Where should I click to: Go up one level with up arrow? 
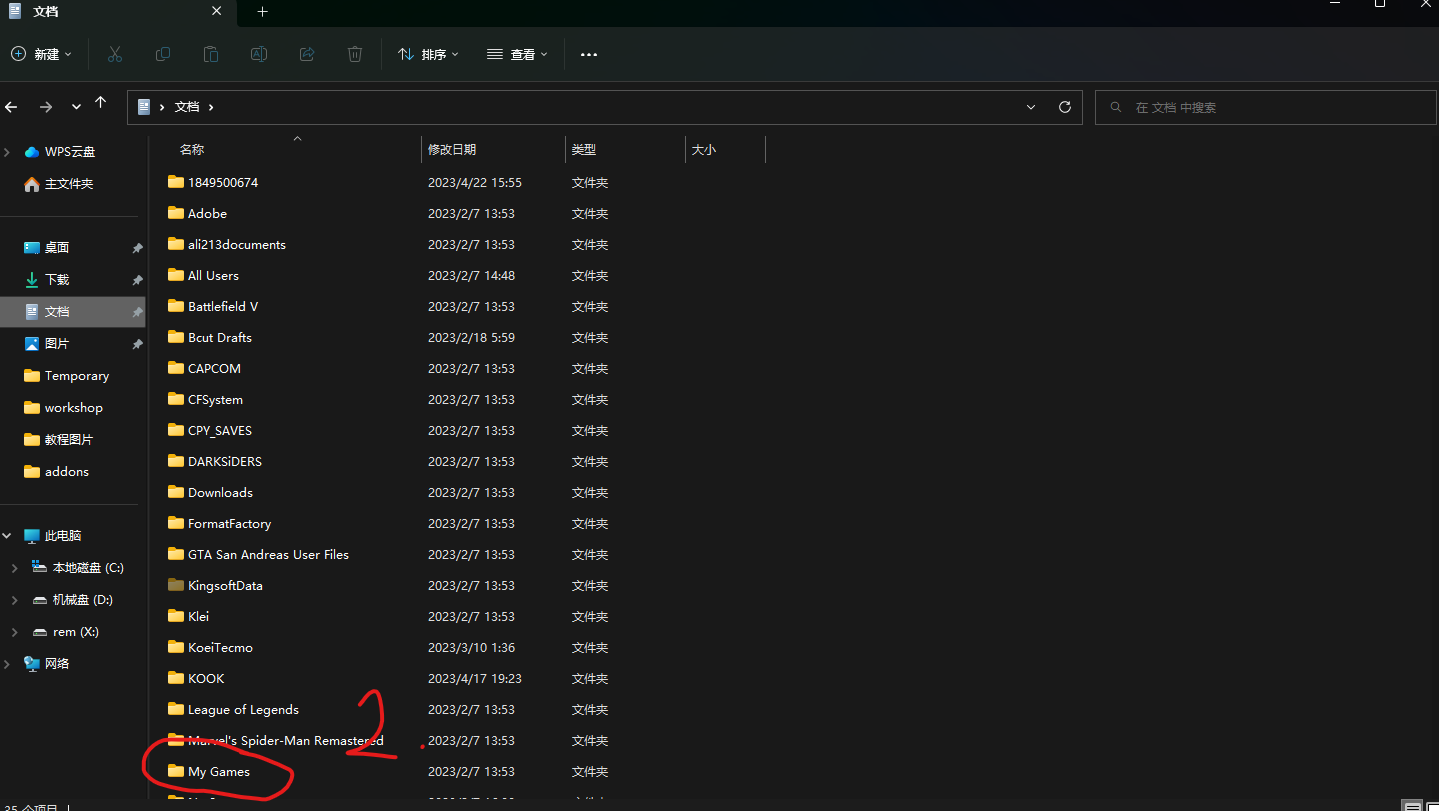click(x=100, y=103)
